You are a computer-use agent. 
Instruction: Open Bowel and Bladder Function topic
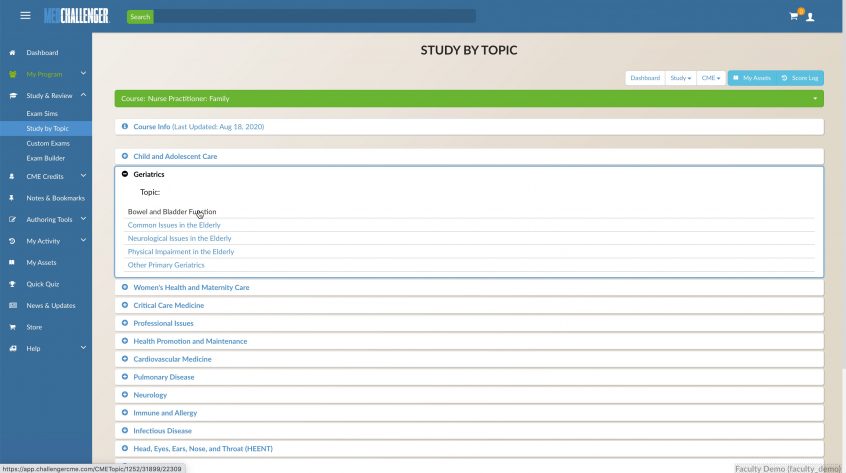point(172,212)
